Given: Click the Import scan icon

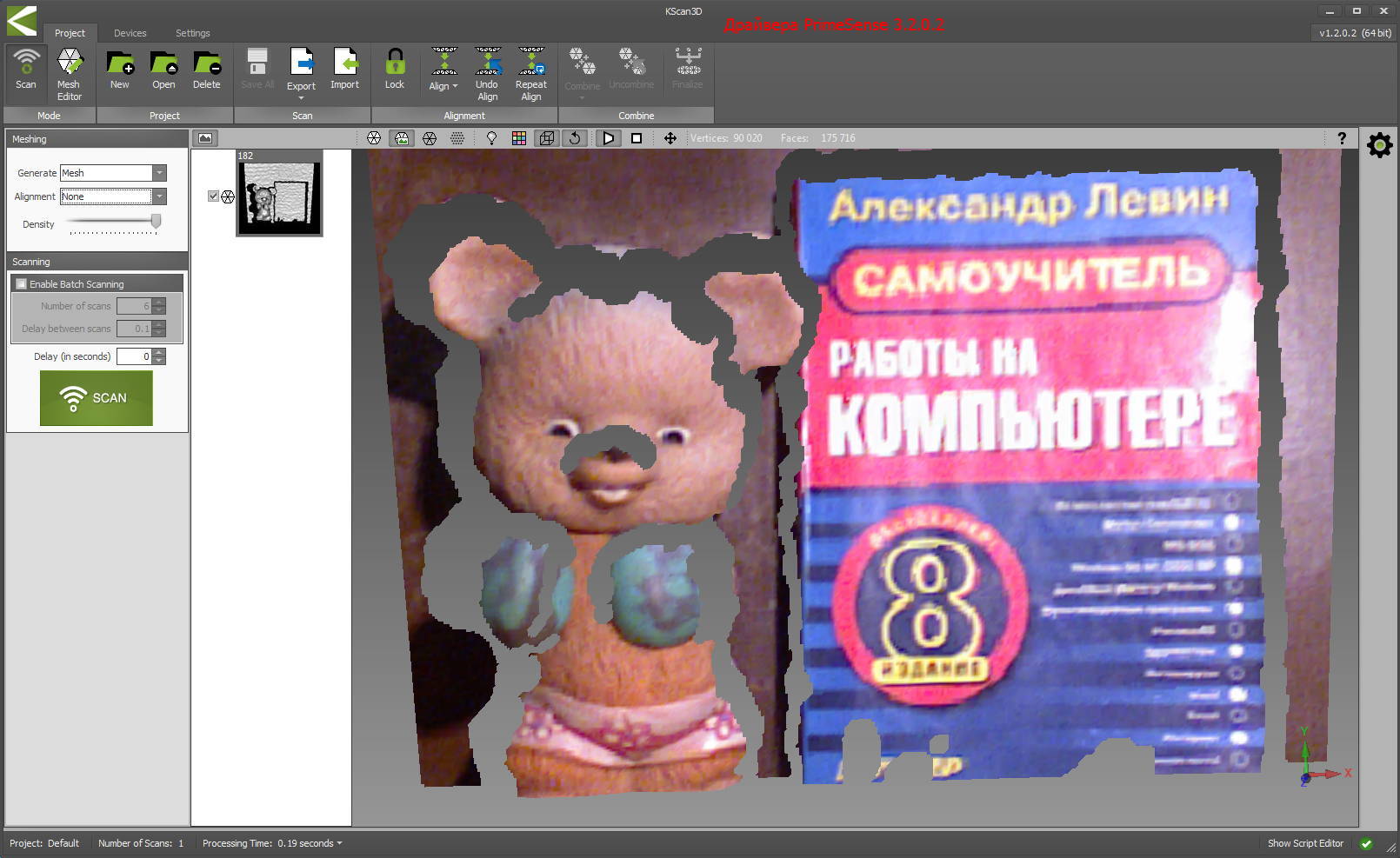Looking at the screenshot, I should (344, 70).
